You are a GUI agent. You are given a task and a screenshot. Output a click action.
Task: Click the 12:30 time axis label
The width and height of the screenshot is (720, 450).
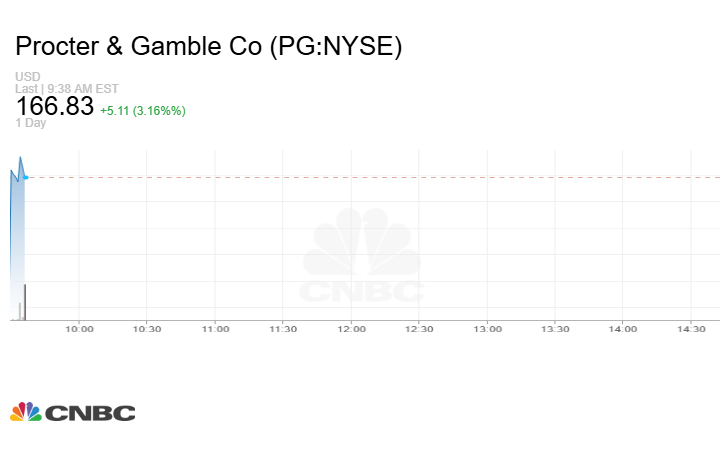pos(419,329)
